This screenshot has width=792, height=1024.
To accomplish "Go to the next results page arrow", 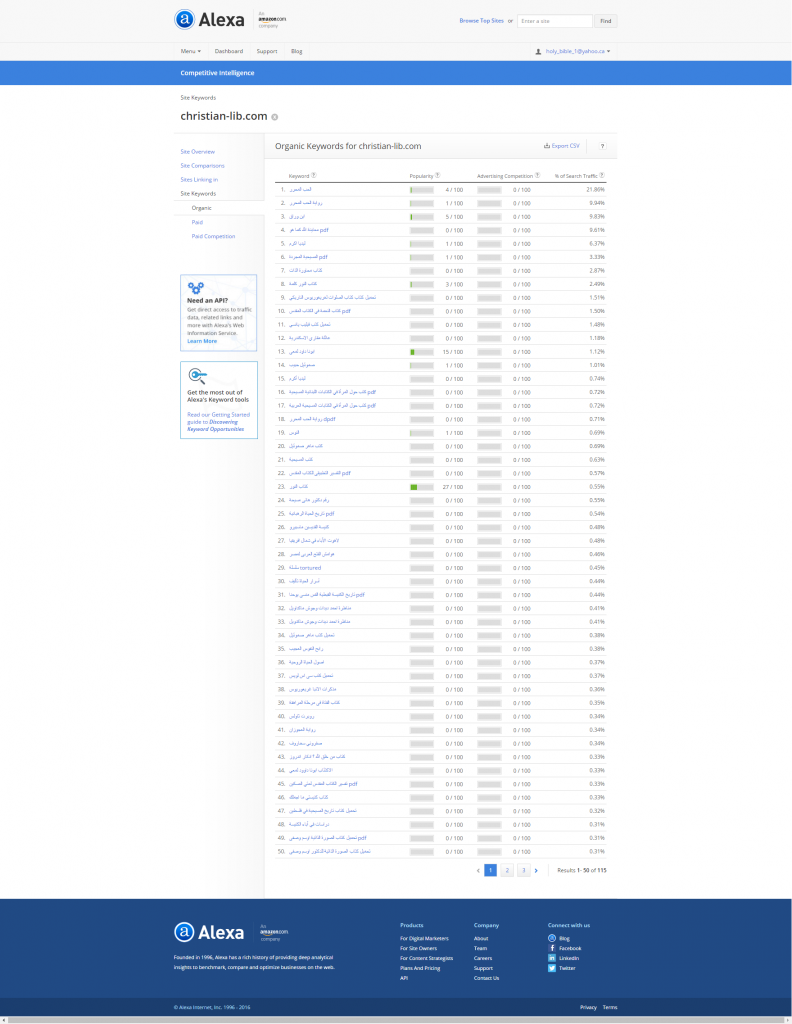I will pos(536,871).
